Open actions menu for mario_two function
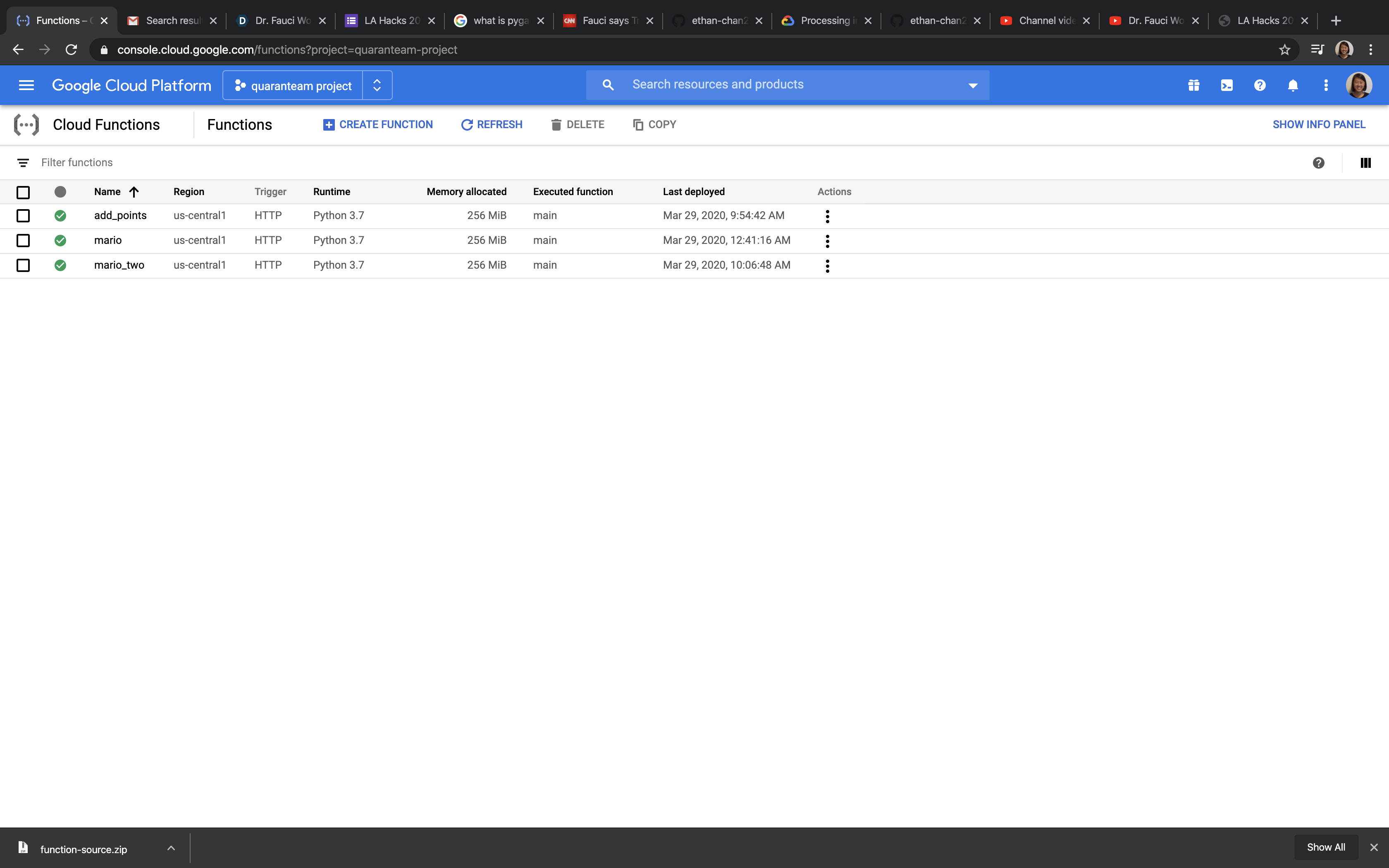The width and height of the screenshot is (1389, 868). (827, 266)
